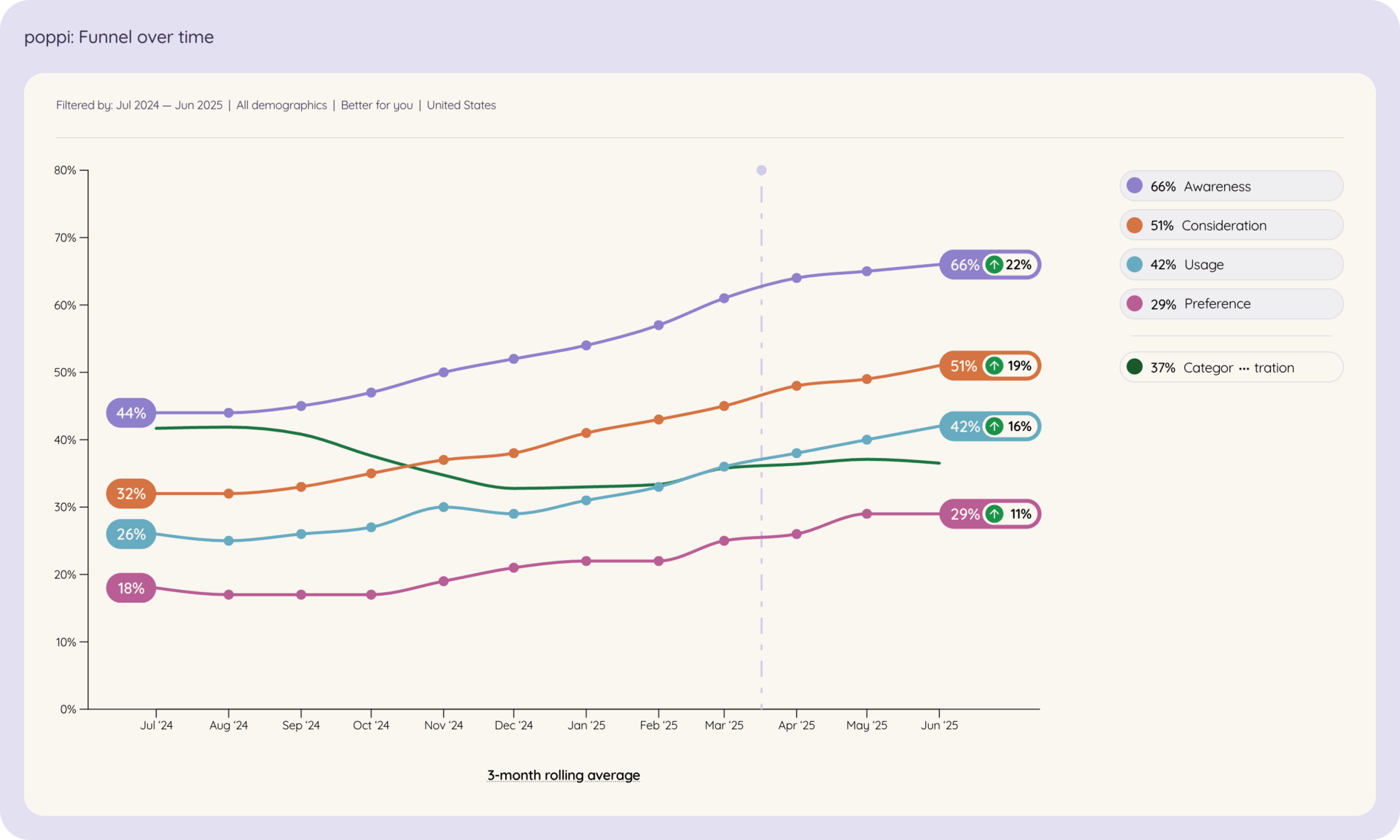Click the green up-arrow icon beside 19%
Image resolution: width=1400 pixels, height=840 pixels.
[995, 366]
